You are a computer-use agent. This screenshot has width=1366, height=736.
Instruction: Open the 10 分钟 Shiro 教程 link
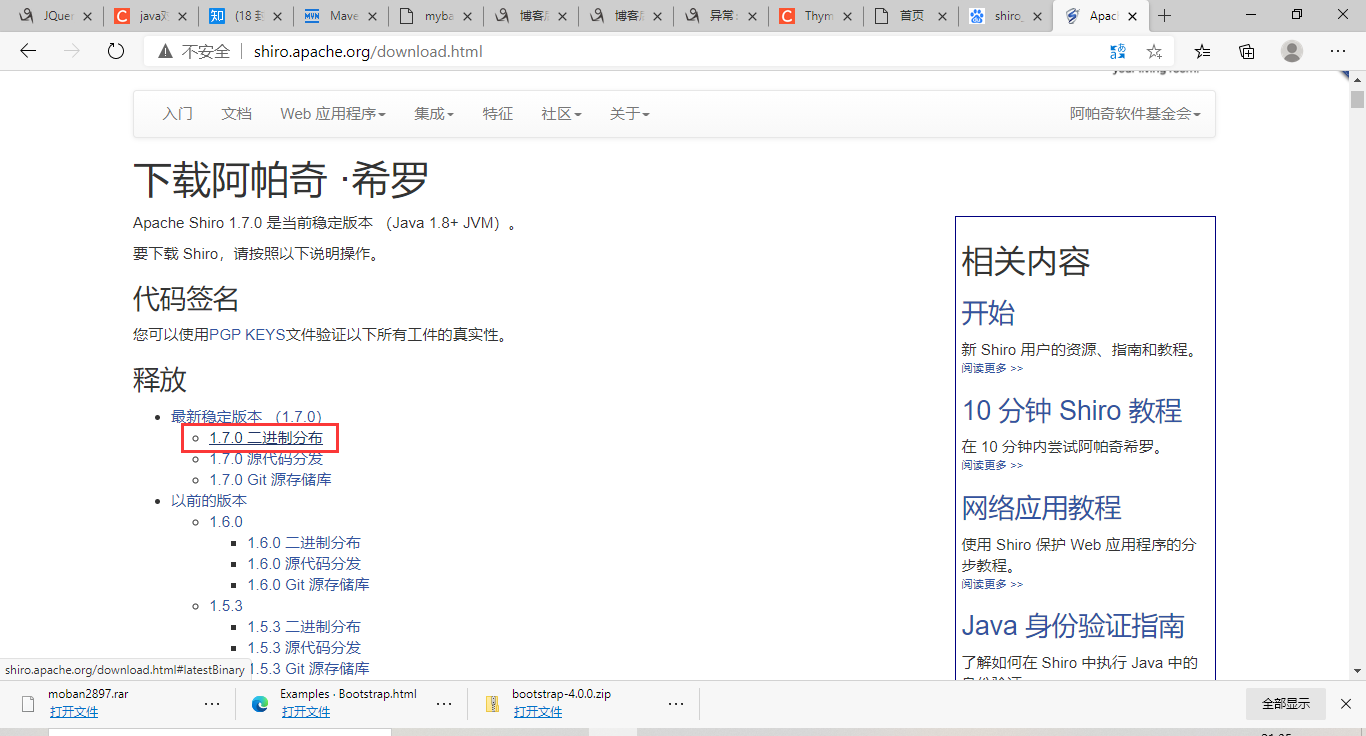click(1072, 410)
